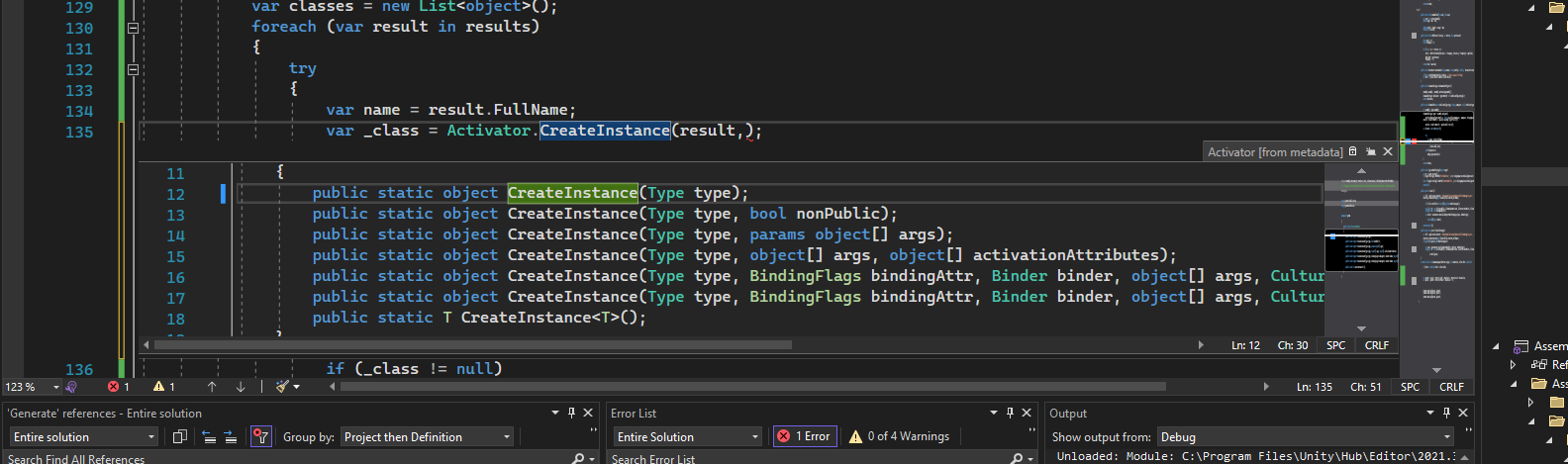Viewport: 1568px width, 464px height.
Task: Toggle the CRLF line ending in main editor
Action: 1451,387
